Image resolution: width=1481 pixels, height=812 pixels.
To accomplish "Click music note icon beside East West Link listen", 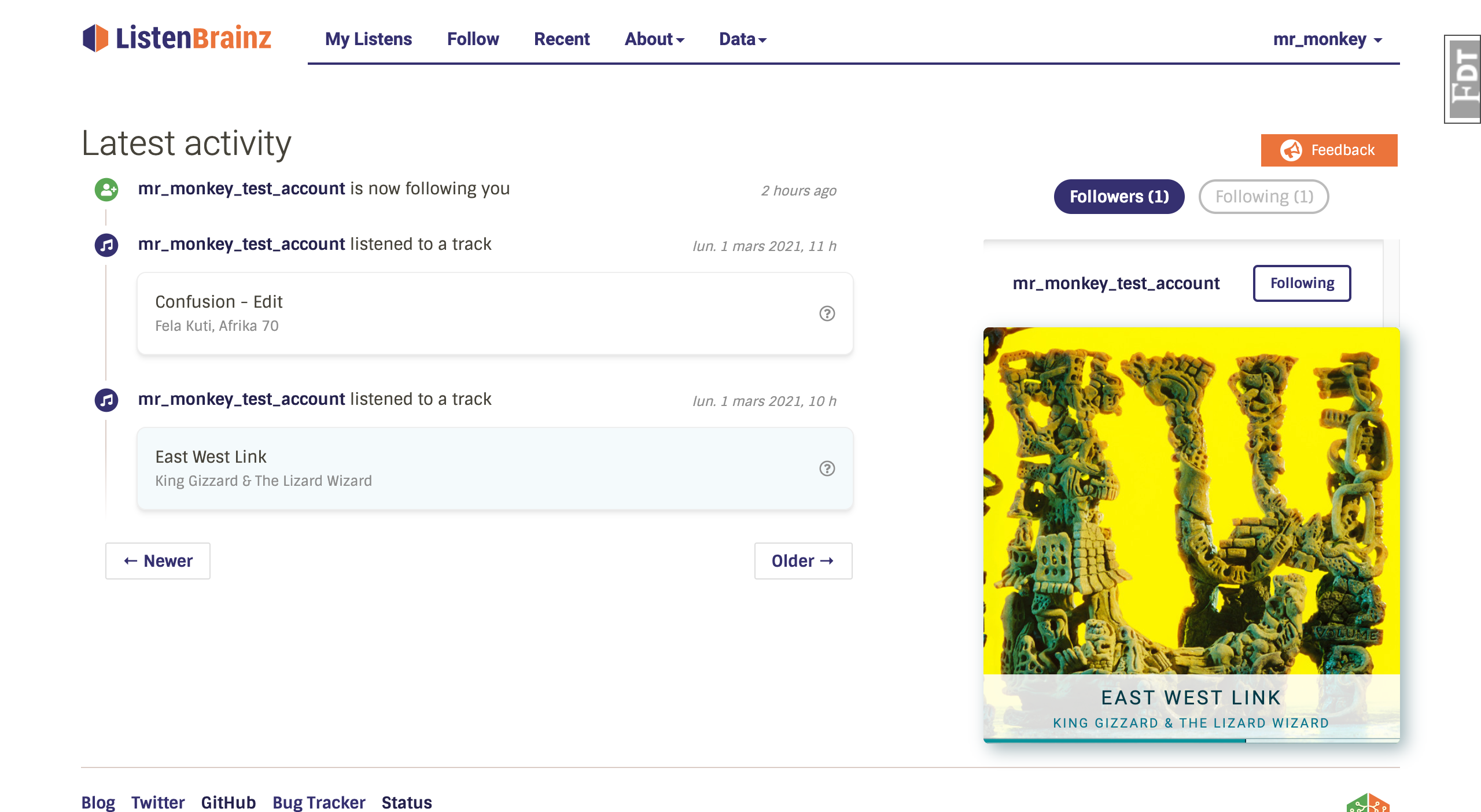I will tap(106, 400).
